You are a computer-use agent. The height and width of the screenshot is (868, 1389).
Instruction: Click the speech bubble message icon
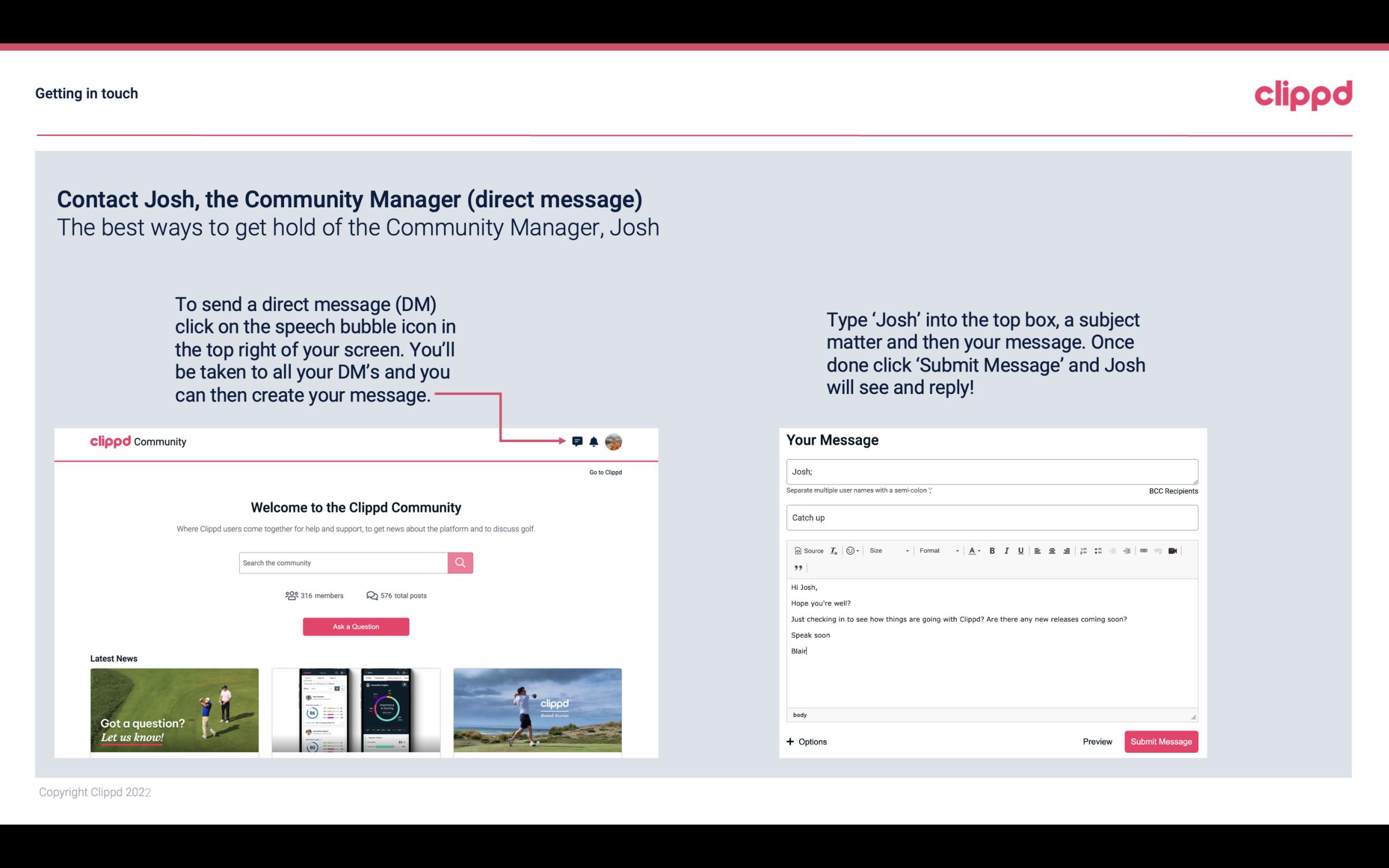[x=578, y=441]
